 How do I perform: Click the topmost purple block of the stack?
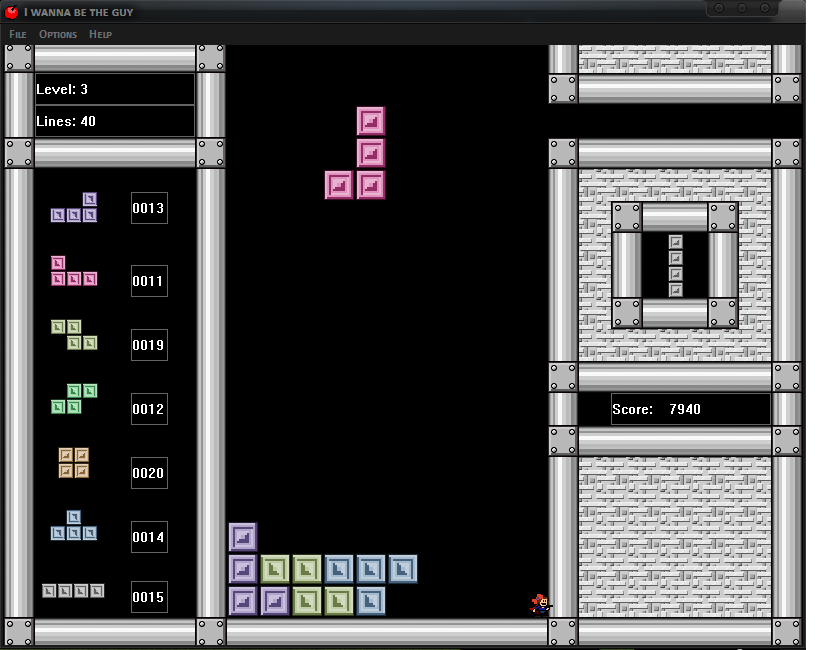click(243, 537)
